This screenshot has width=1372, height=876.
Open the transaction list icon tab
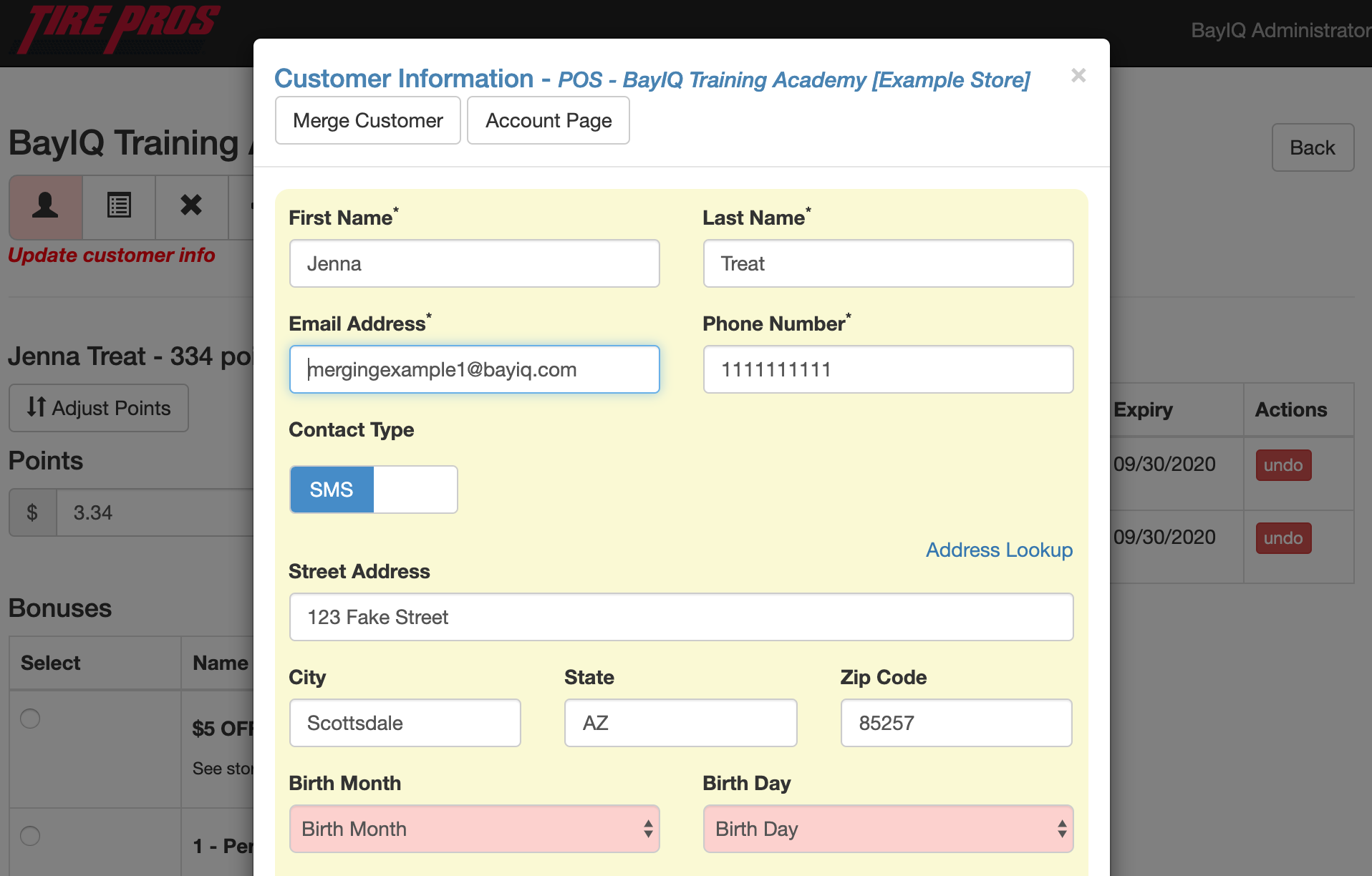pyautogui.click(x=119, y=206)
